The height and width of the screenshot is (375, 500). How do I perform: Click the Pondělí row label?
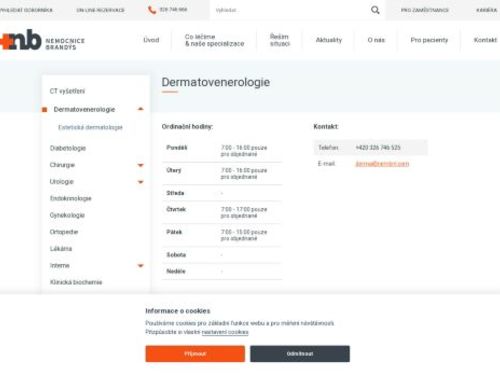177,148
